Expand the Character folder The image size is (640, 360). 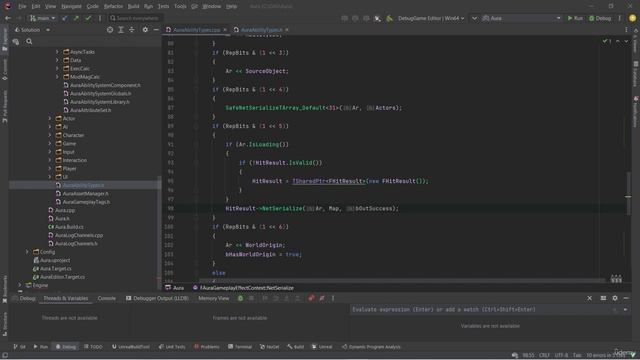point(50,135)
